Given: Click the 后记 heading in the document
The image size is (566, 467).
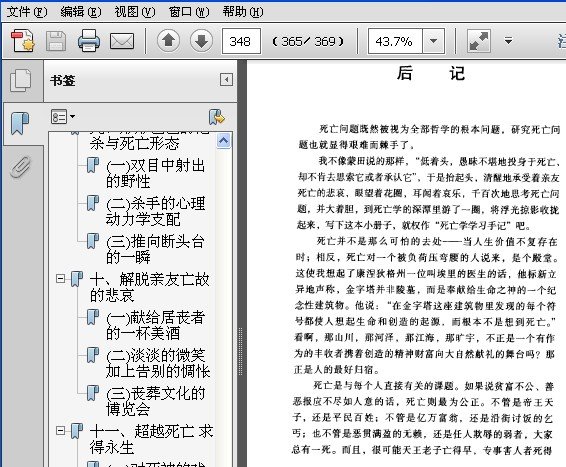Looking at the screenshot, I should point(431,73).
